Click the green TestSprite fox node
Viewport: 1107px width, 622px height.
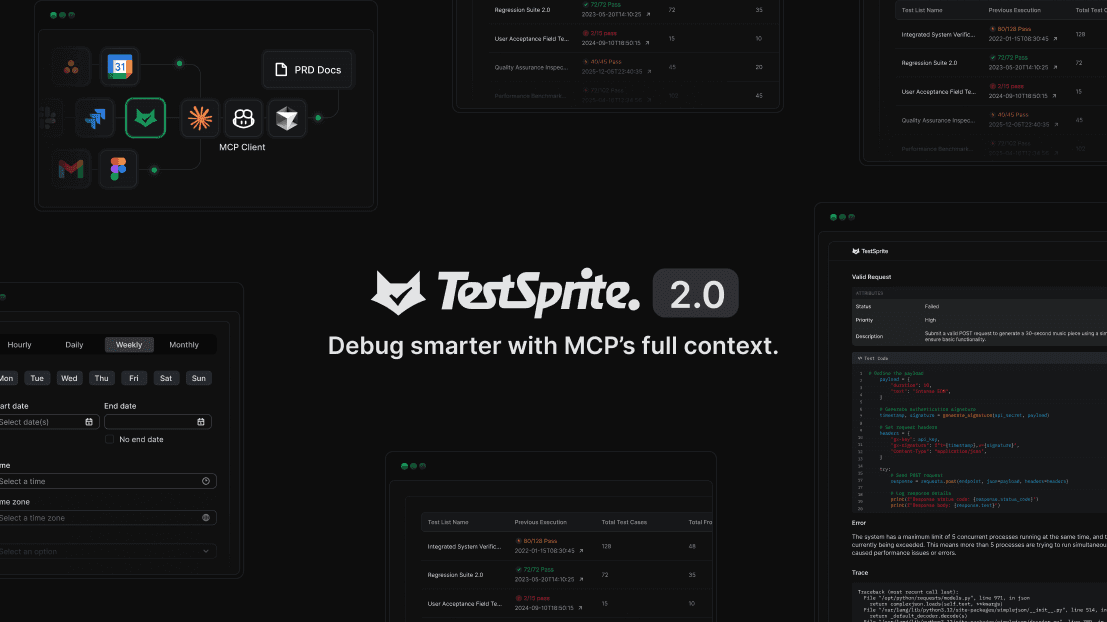pos(145,118)
